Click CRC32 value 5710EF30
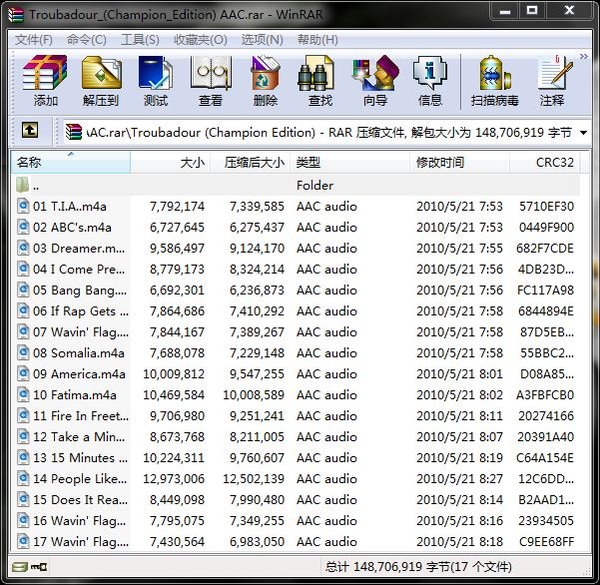Screen dimensions: 600x585 coord(546,206)
